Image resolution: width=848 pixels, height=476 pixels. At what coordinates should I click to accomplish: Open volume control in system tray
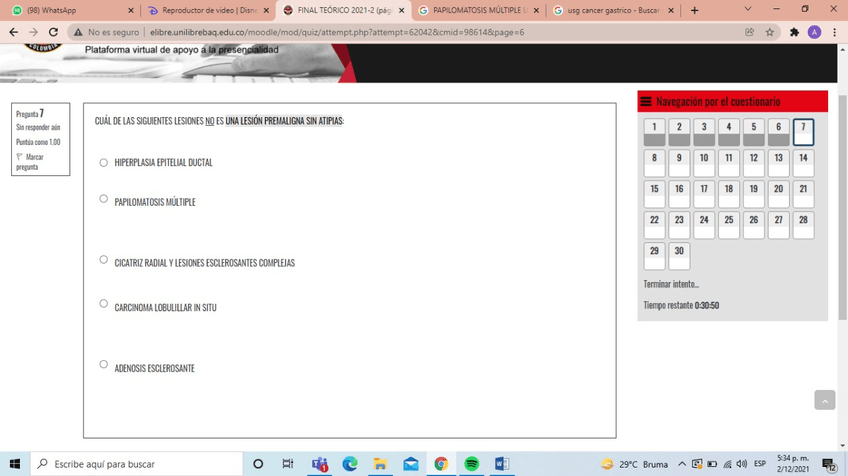pos(741,464)
